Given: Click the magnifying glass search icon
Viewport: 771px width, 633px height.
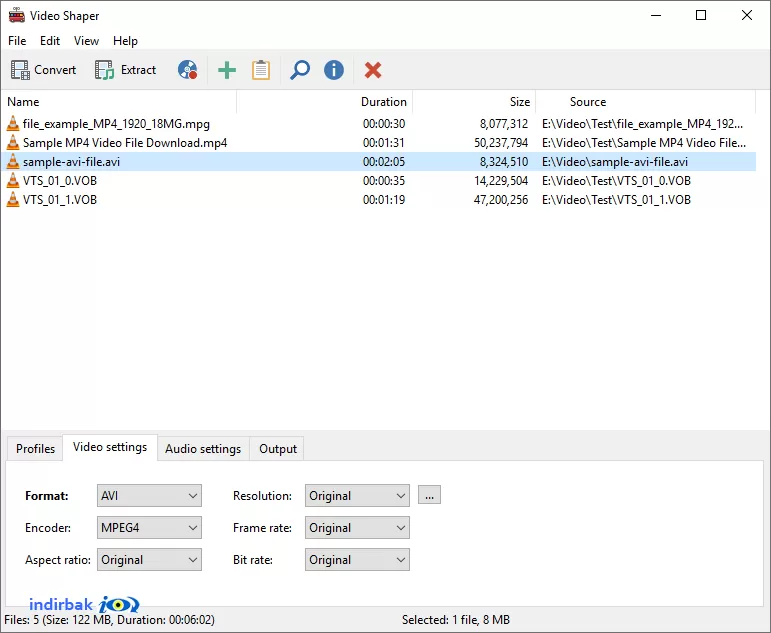Looking at the screenshot, I should 300,70.
